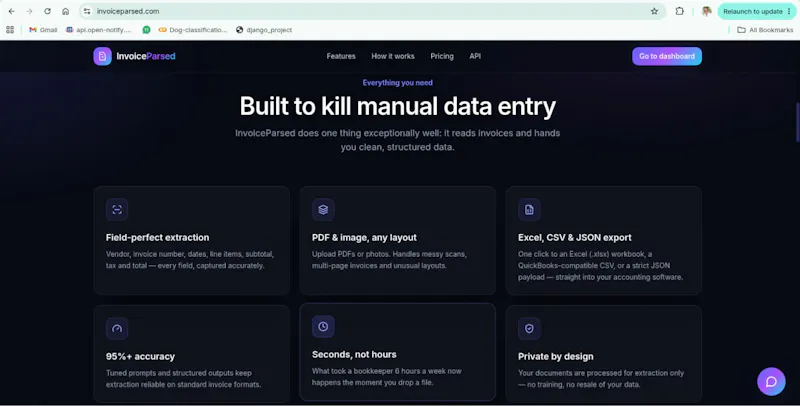800x406 pixels.
Task: Open the Gmail bookmark
Action: coord(43,30)
